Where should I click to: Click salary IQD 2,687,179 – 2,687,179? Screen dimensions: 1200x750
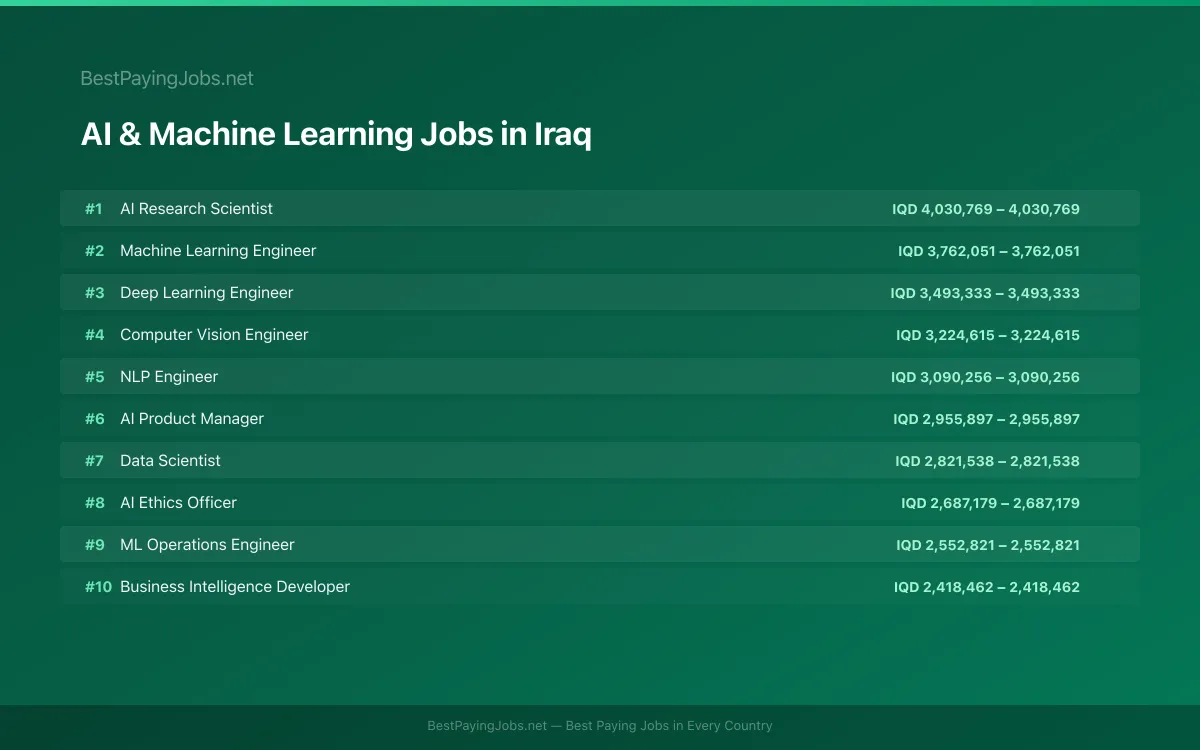990,503
